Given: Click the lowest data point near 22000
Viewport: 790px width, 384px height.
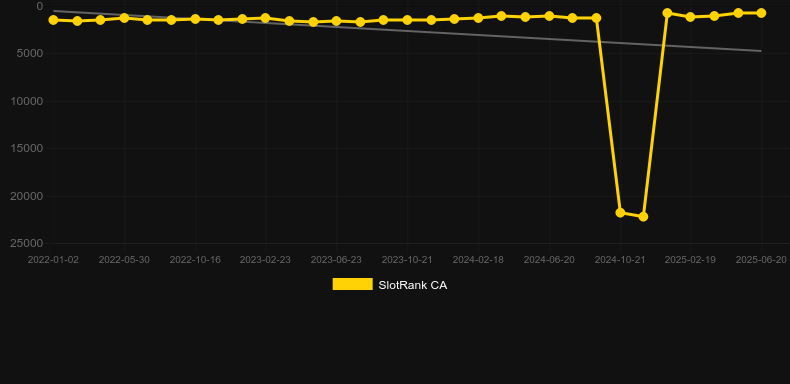Looking at the screenshot, I should [x=643, y=217].
